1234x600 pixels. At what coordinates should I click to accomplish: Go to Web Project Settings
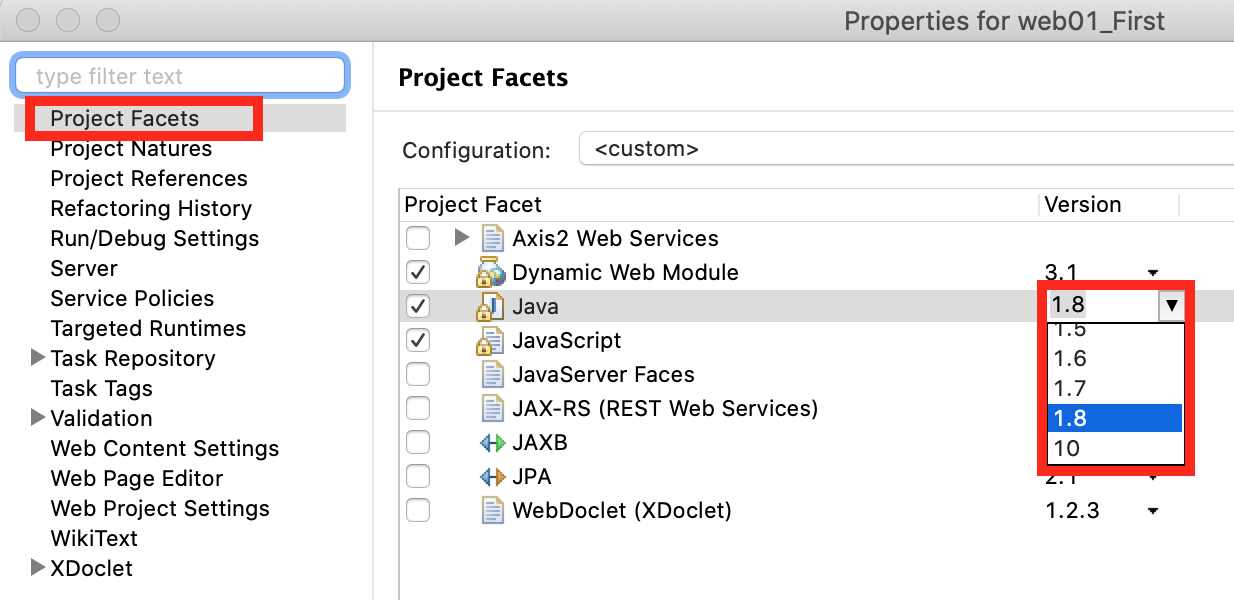160,508
